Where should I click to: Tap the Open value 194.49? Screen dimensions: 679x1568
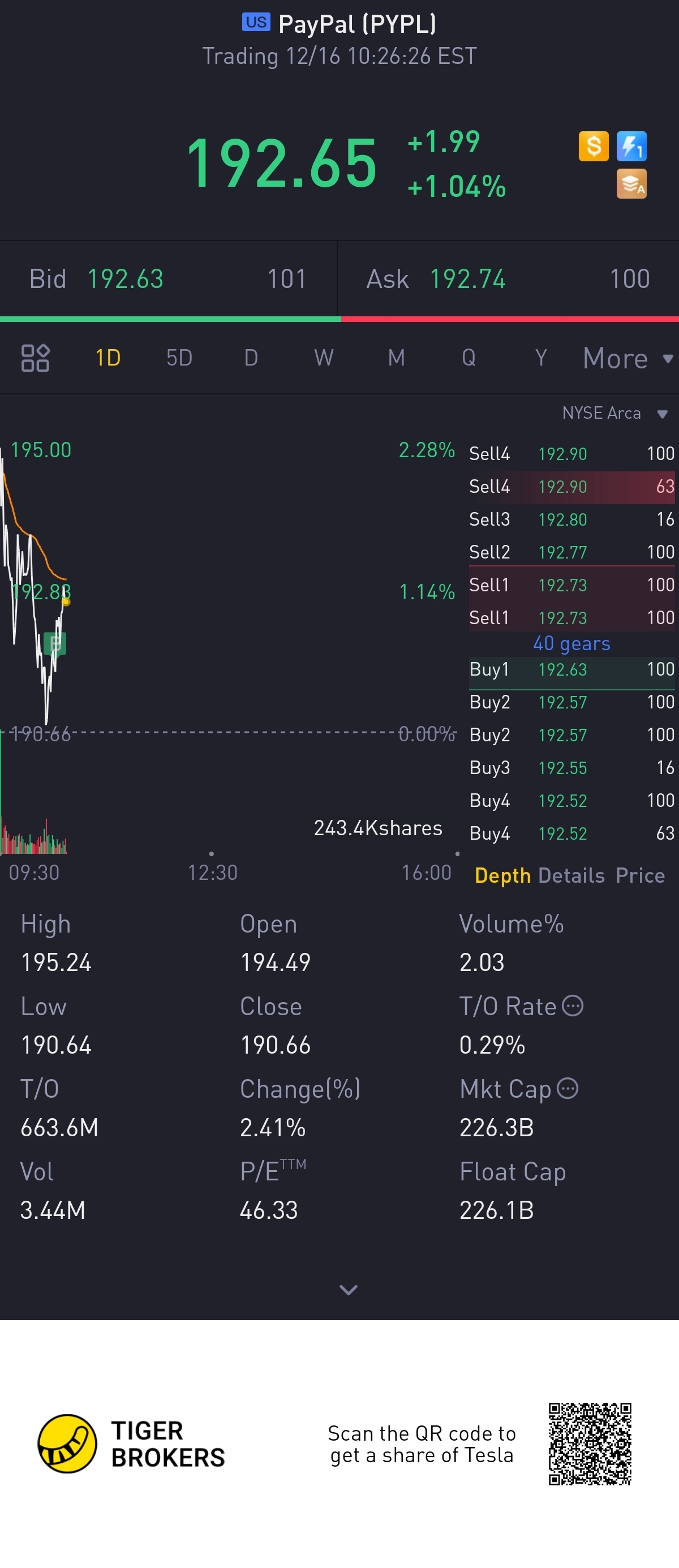(x=276, y=963)
